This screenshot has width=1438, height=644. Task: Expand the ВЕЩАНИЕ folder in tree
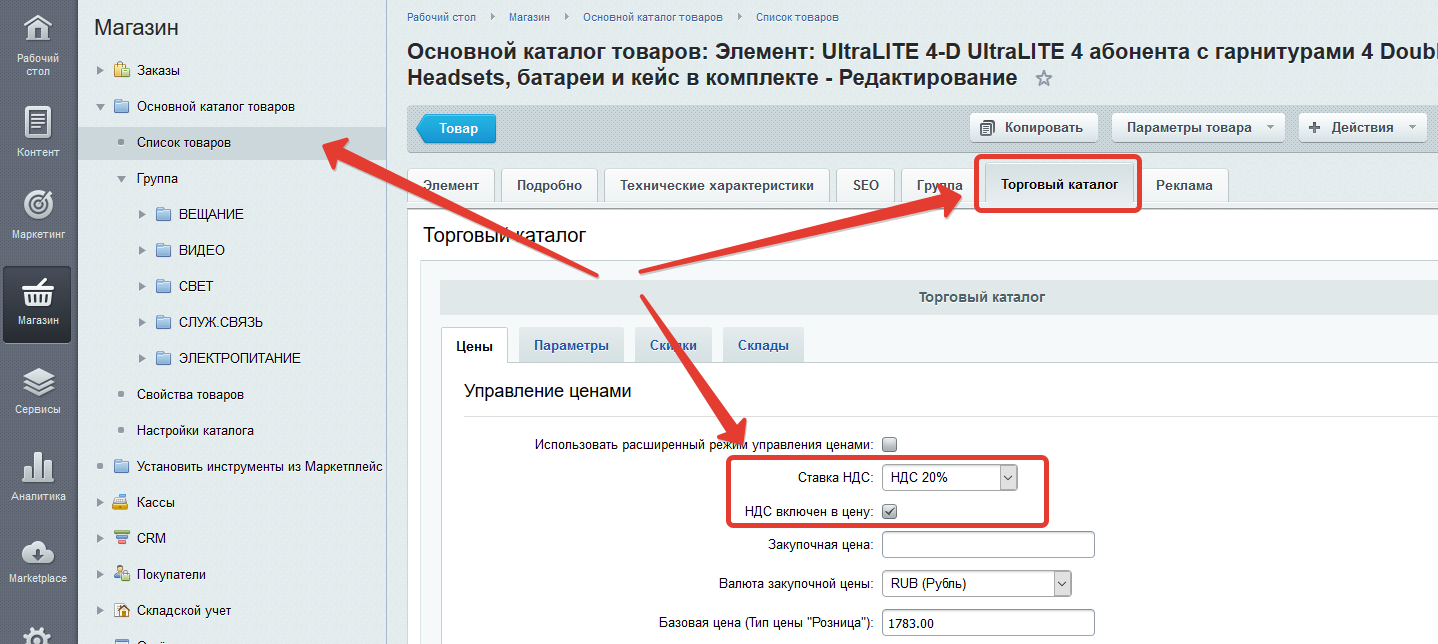[x=142, y=214]
